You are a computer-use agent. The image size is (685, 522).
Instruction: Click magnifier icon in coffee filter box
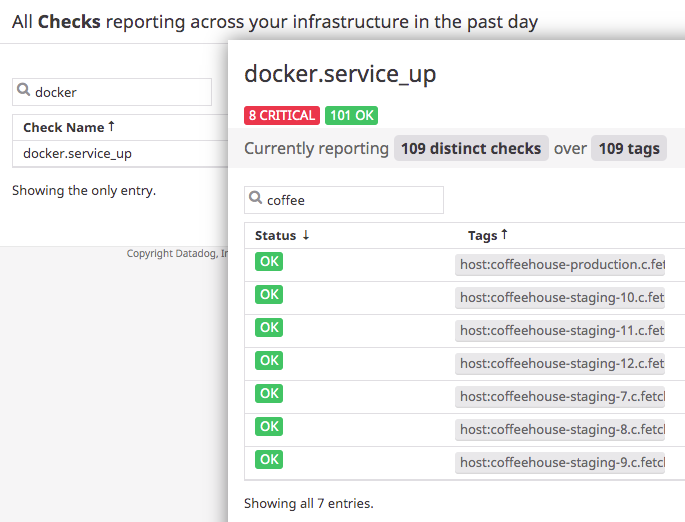(256, 200)
